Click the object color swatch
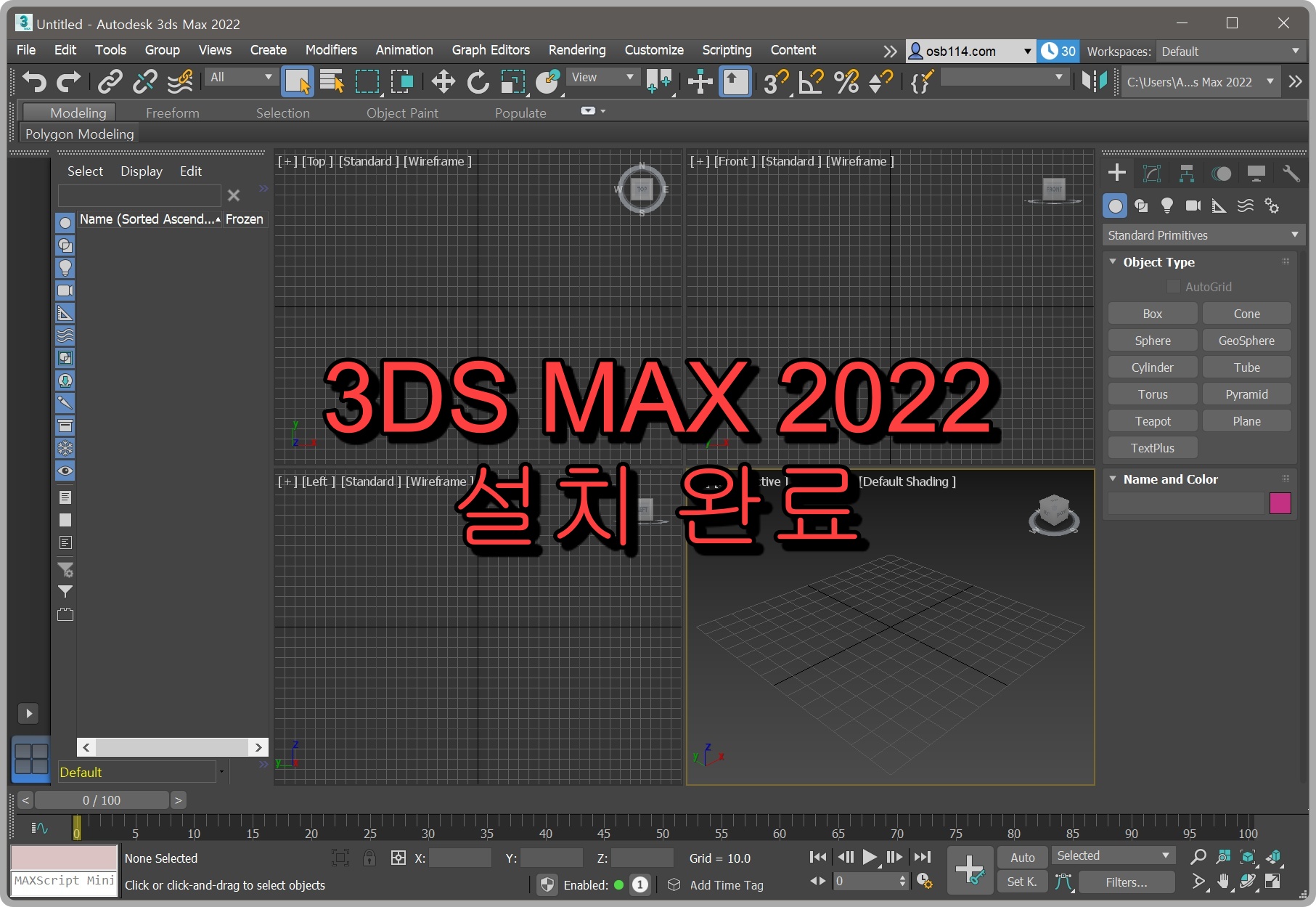Viewport: 1316px width, 907px height. pos(1281,503)
